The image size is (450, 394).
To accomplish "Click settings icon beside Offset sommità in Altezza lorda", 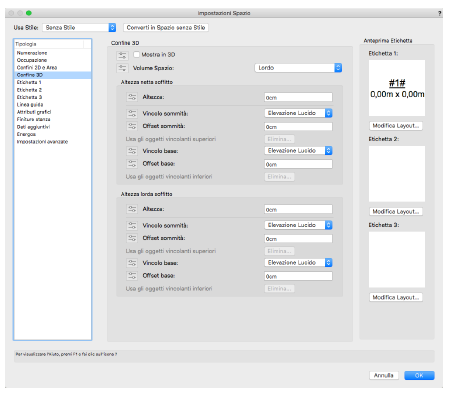I will point(132,238).
